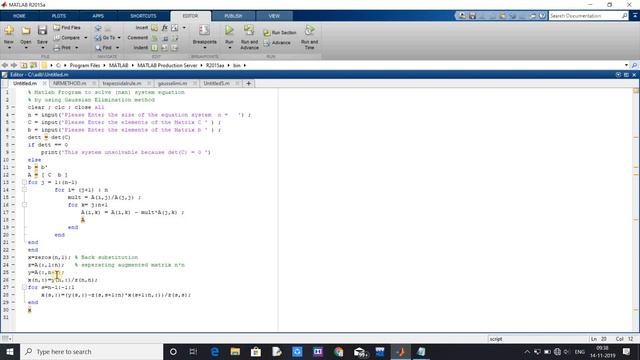This screenshot has width=640, height=360.
Task: Toggle breakpoint on line 23
Action: click(13, 257)
